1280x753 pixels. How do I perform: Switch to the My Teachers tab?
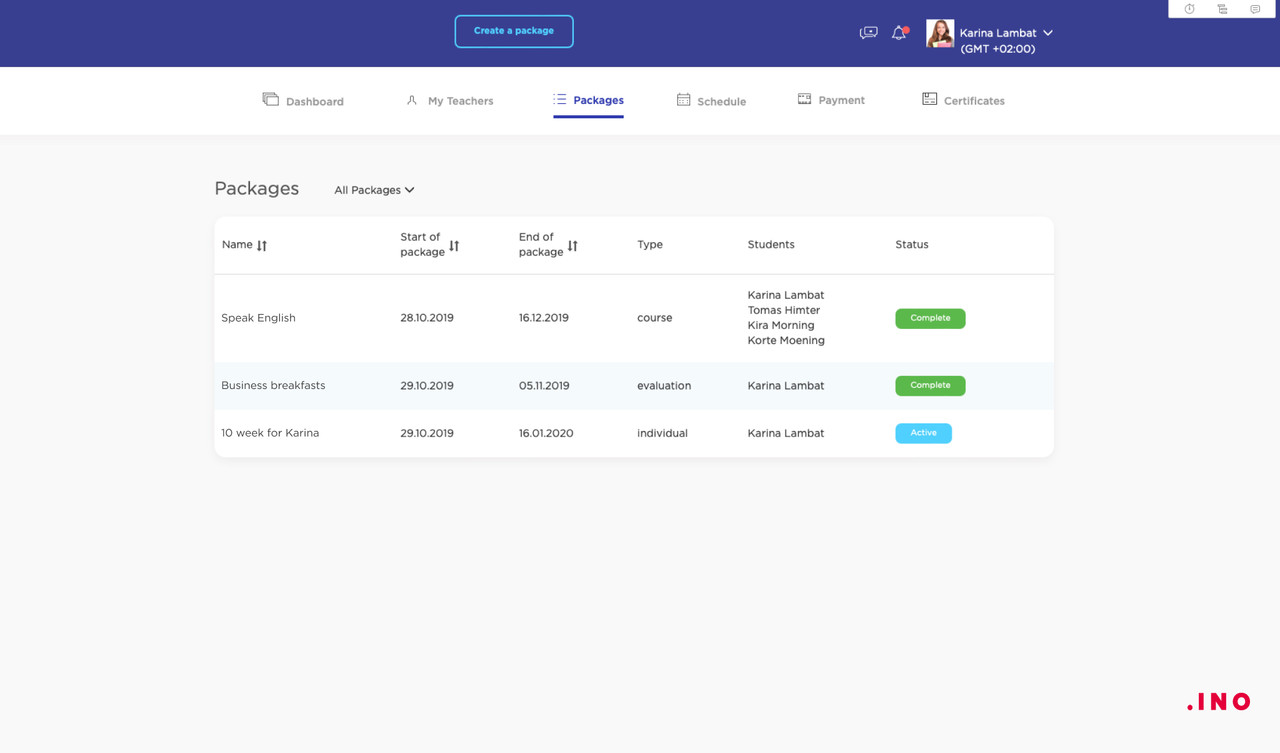[x=449, y=100]
